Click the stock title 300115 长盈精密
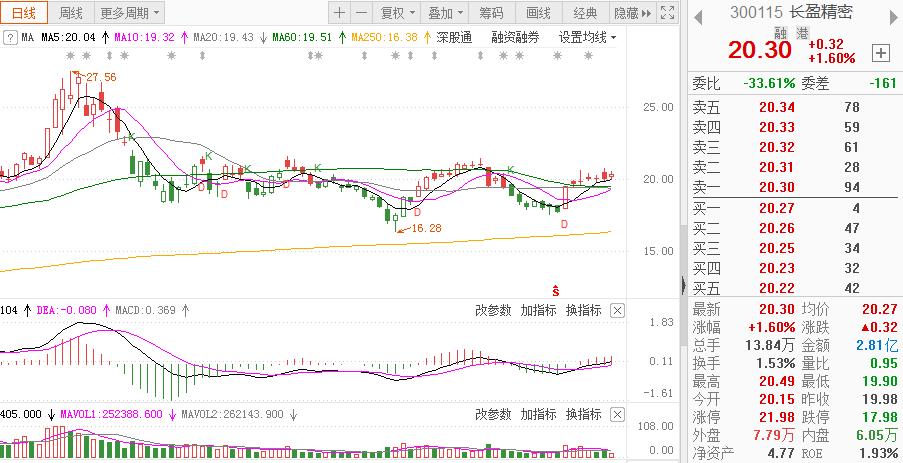The image size is (903, 463). [x=791, y=12]
